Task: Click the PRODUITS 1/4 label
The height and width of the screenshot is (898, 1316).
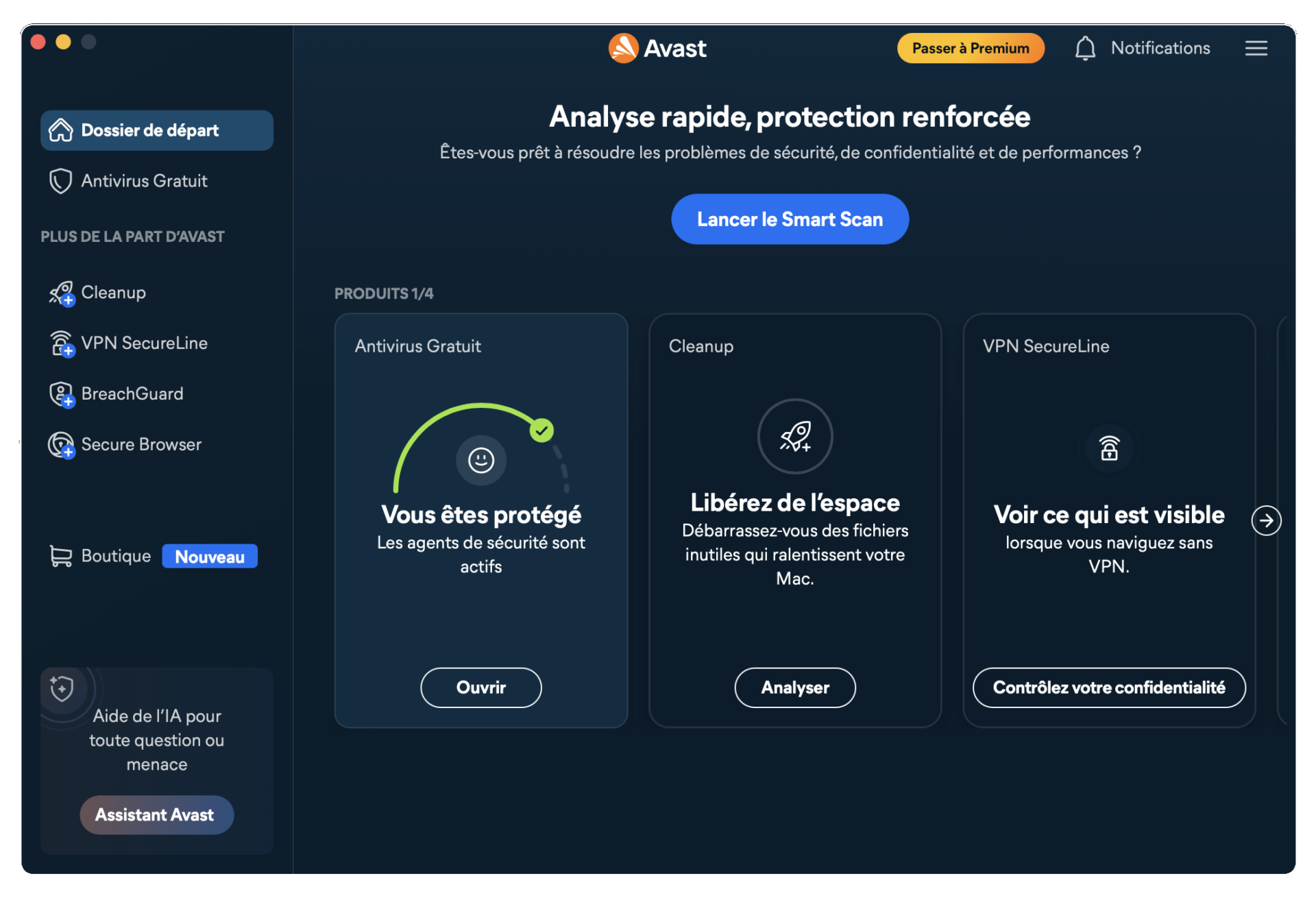Action: coord(384,293)
